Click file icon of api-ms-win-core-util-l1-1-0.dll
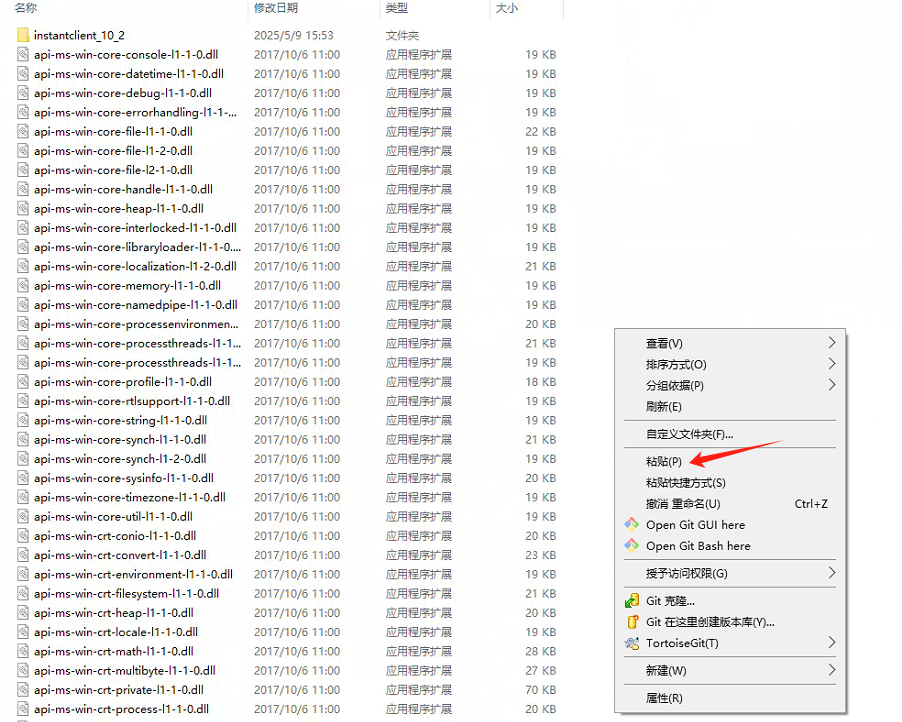This screenshot has height=722, width=902. coord(23,517)
